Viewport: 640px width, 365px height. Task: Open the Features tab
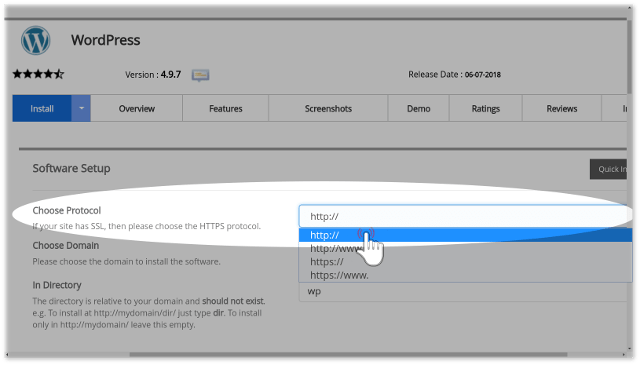[226, 109]
